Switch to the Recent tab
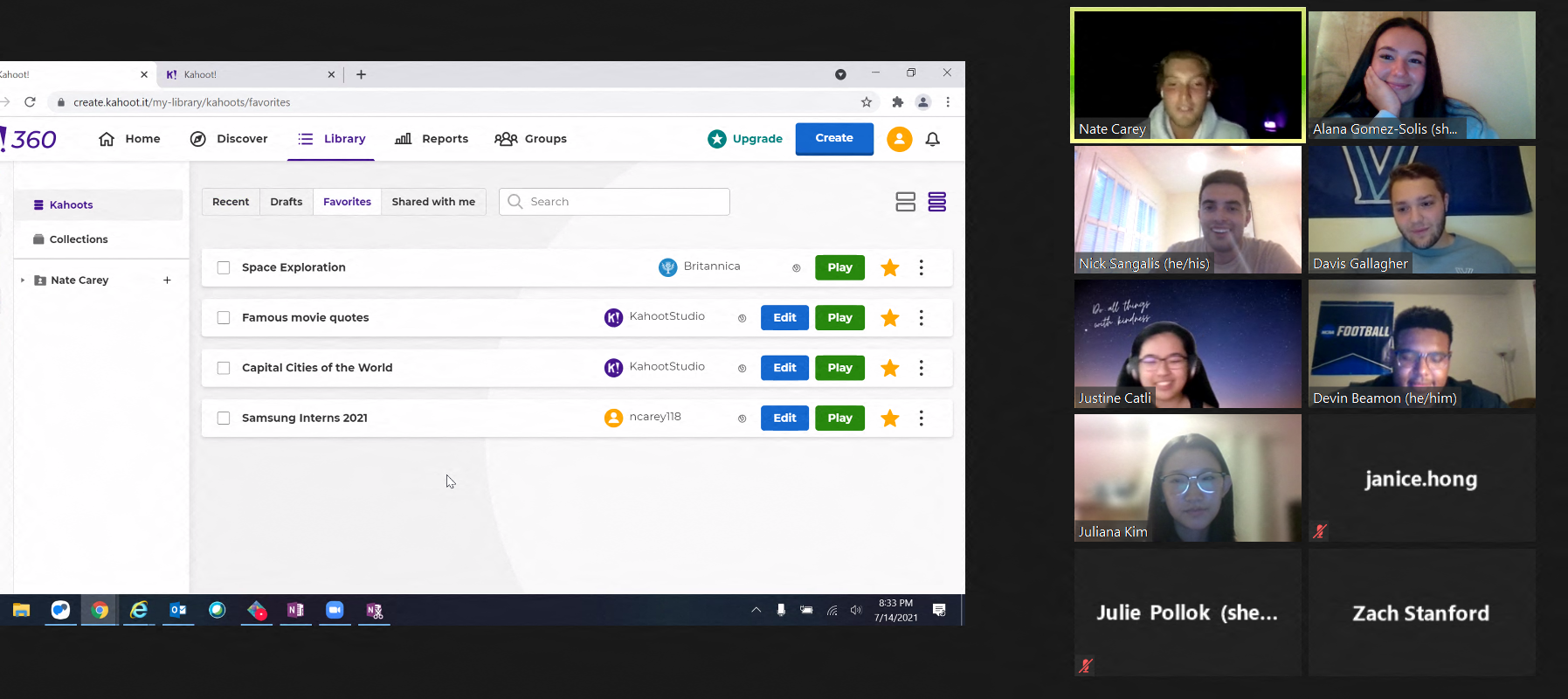This screenshot has height=699, width=1568. point(231,202)
